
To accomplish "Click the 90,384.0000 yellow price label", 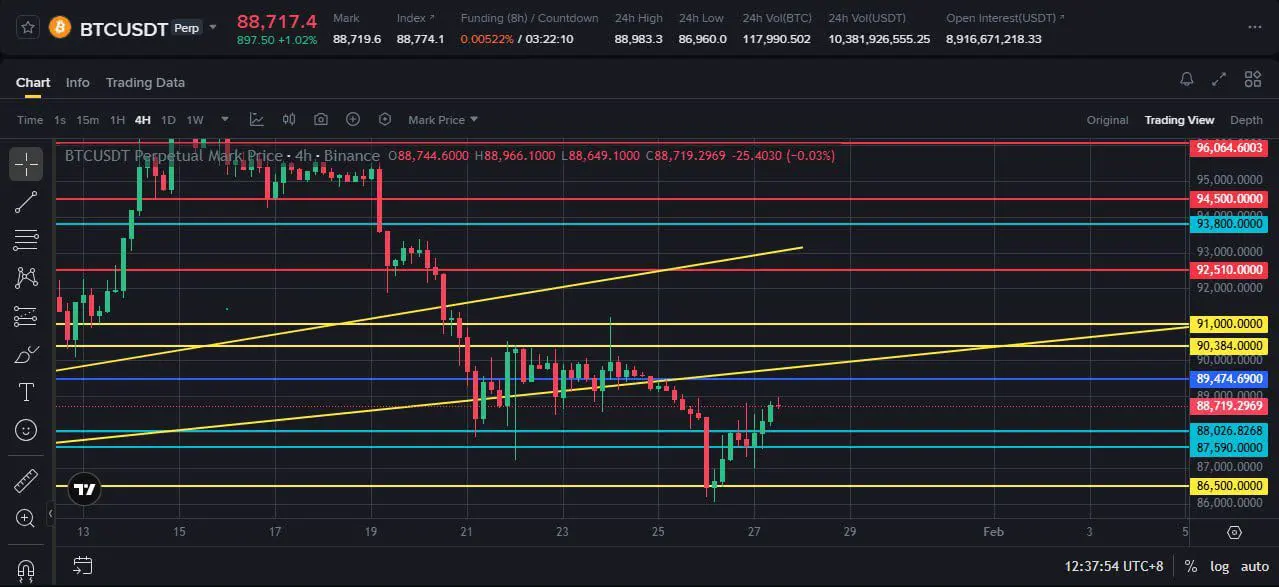I will 1229,346.
